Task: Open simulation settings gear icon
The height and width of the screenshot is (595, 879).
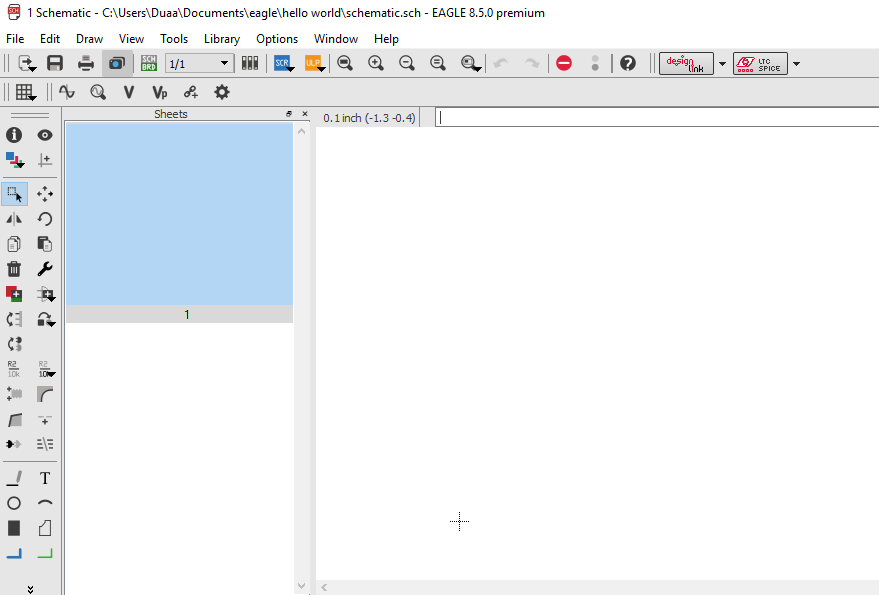Action: [x=222, y=92]
